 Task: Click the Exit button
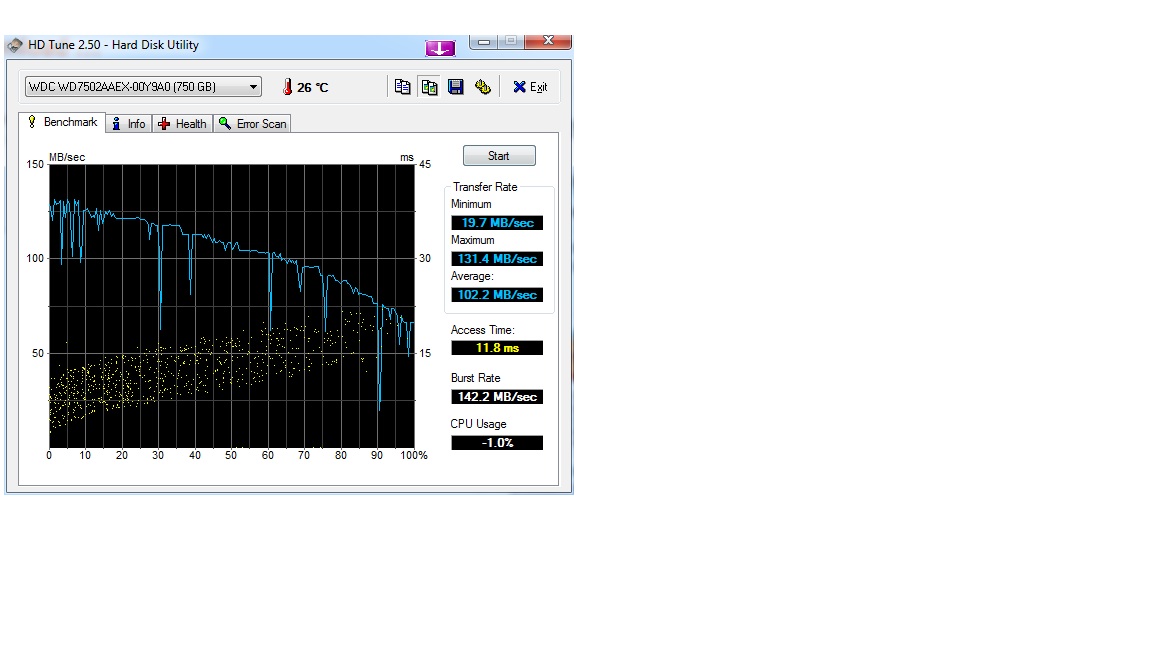pos(530,87)
